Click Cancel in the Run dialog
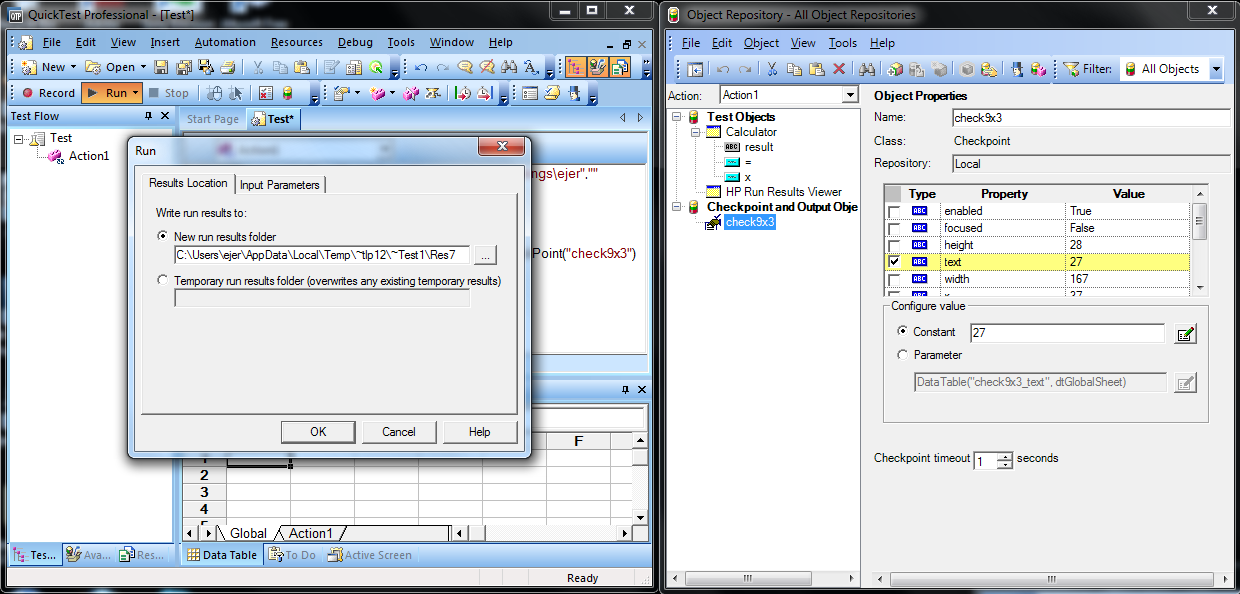 tap(399, 432)
